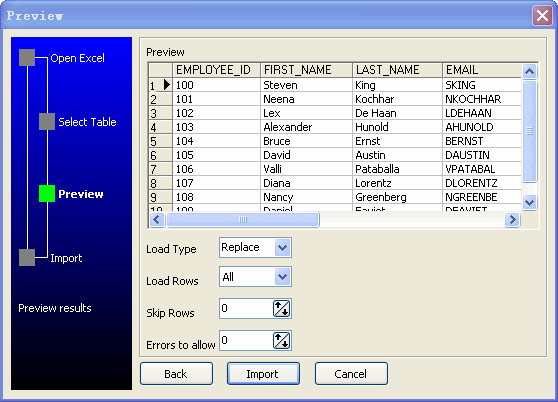Click the cell containing NGREENBE
The width and height of the screenshot is (558, 402).
(x=482, y=197)
